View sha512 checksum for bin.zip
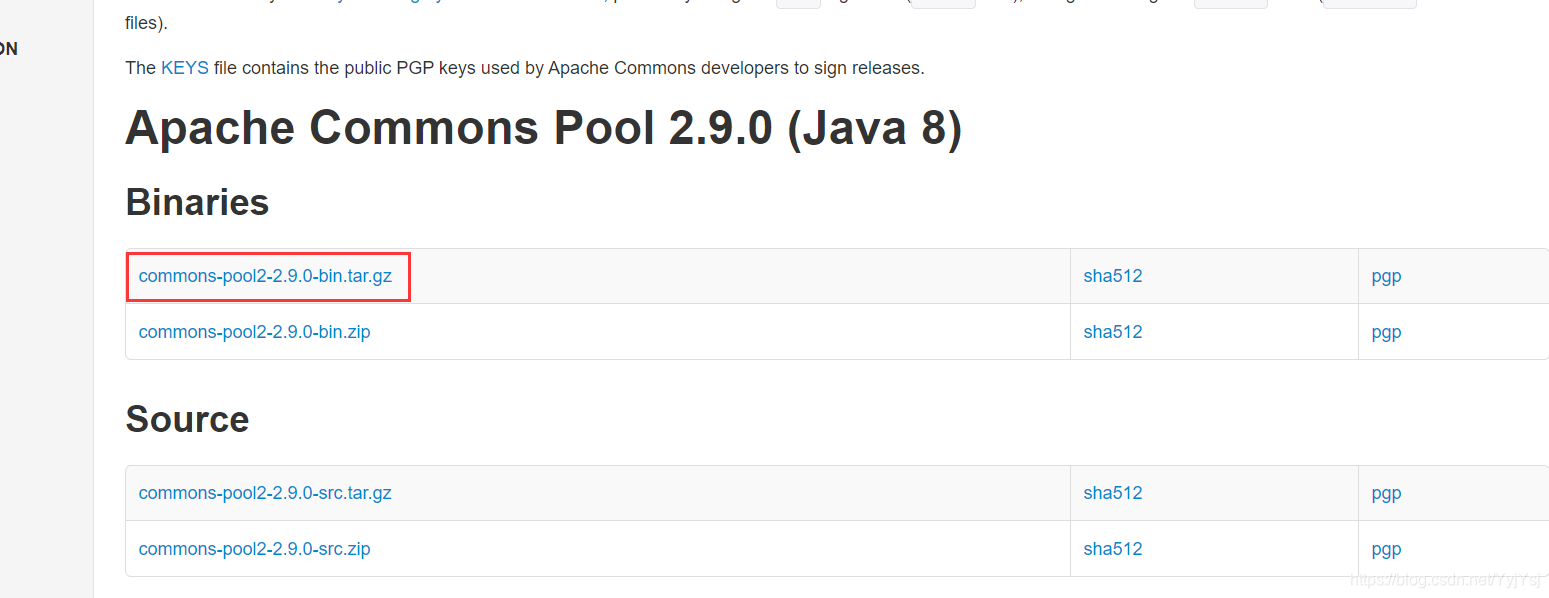1549x598 pixels. tap(1112, 331)
